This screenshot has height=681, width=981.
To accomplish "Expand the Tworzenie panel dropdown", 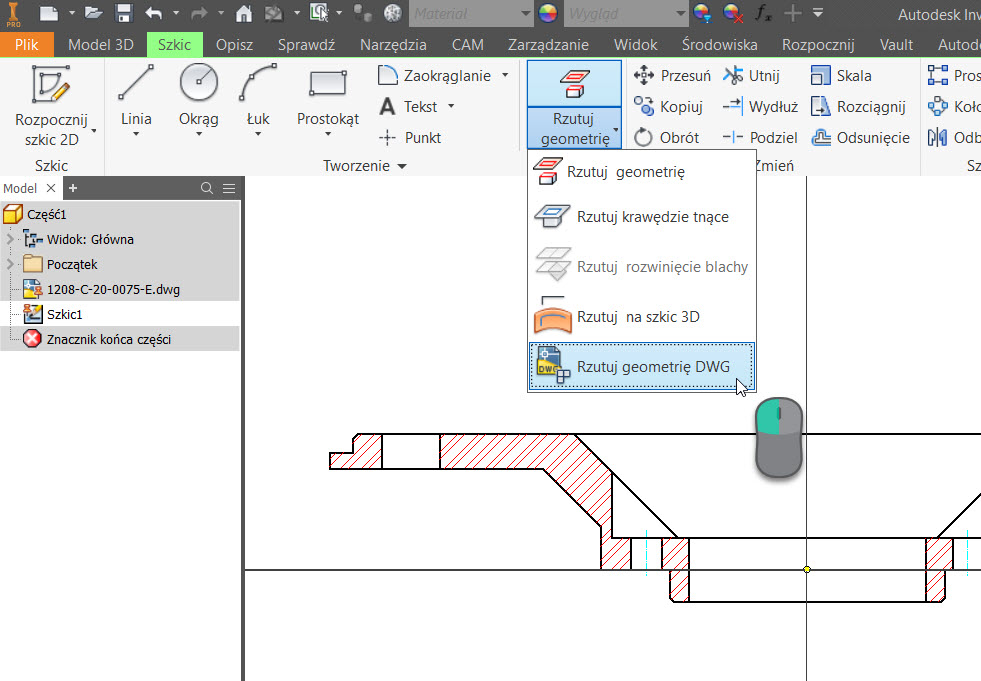I will (402, 166).
